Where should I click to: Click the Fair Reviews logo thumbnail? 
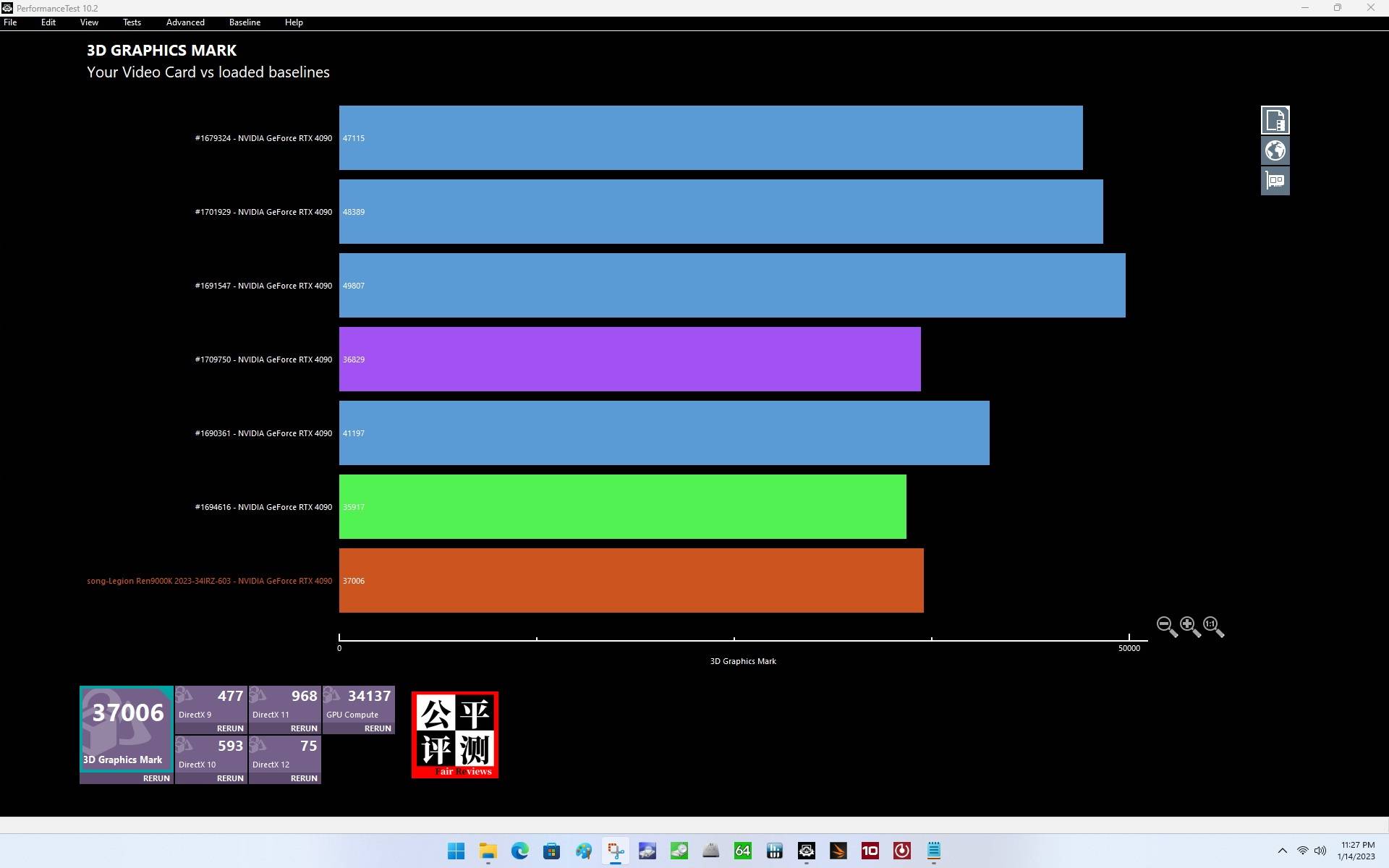point(455,735)
